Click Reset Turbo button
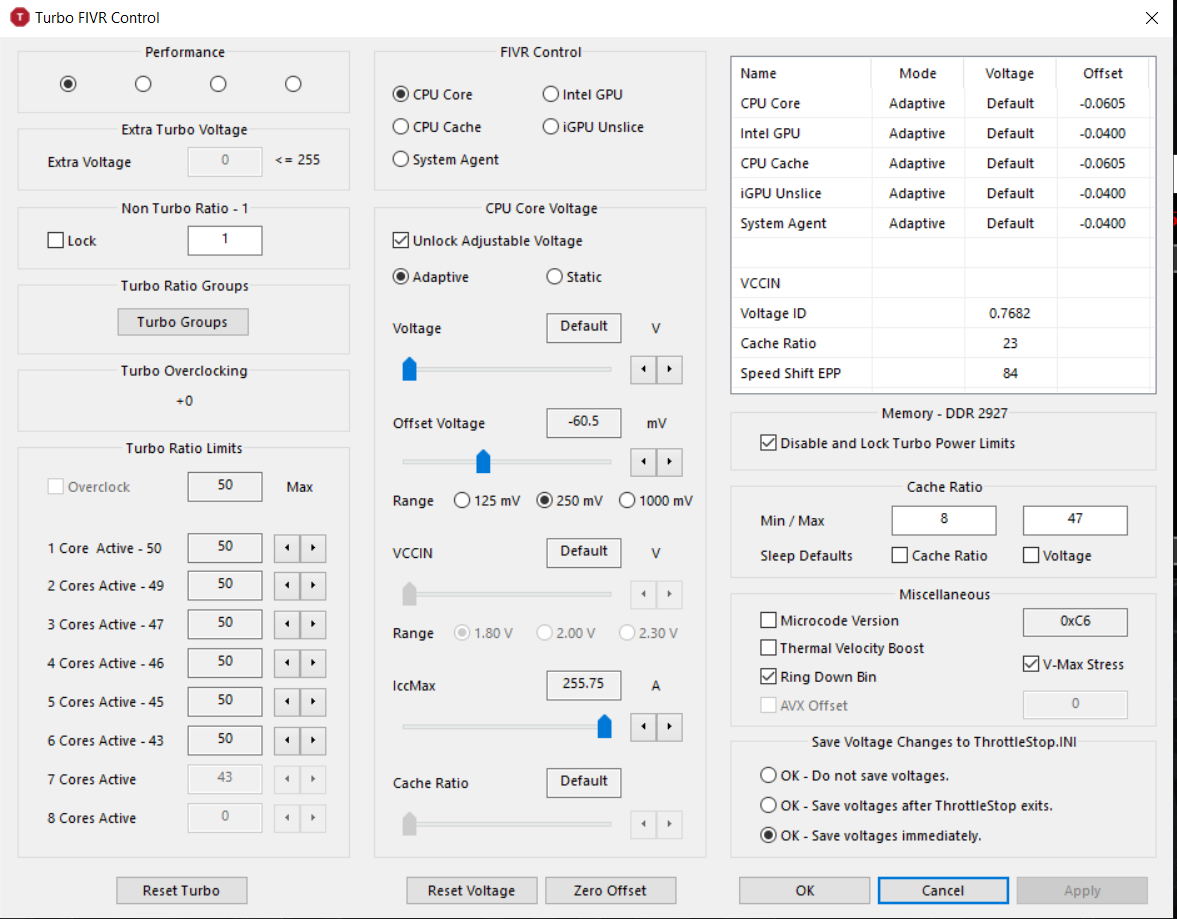1177x919 pixels. tap(182, 890)
